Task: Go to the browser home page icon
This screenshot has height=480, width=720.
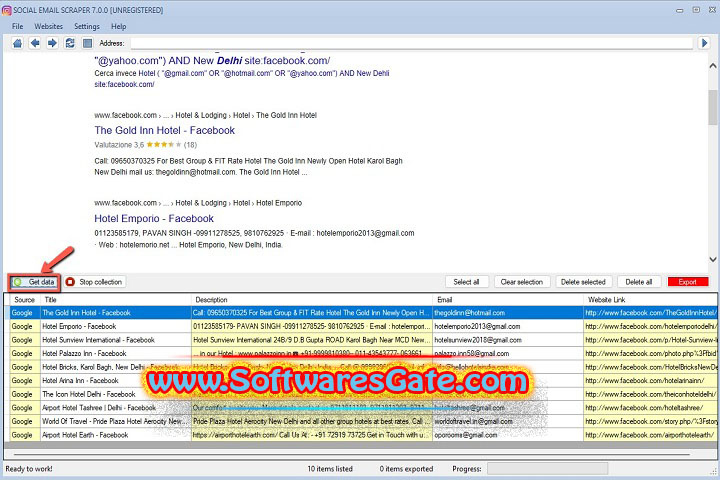Action: click(x=17, y=43)
